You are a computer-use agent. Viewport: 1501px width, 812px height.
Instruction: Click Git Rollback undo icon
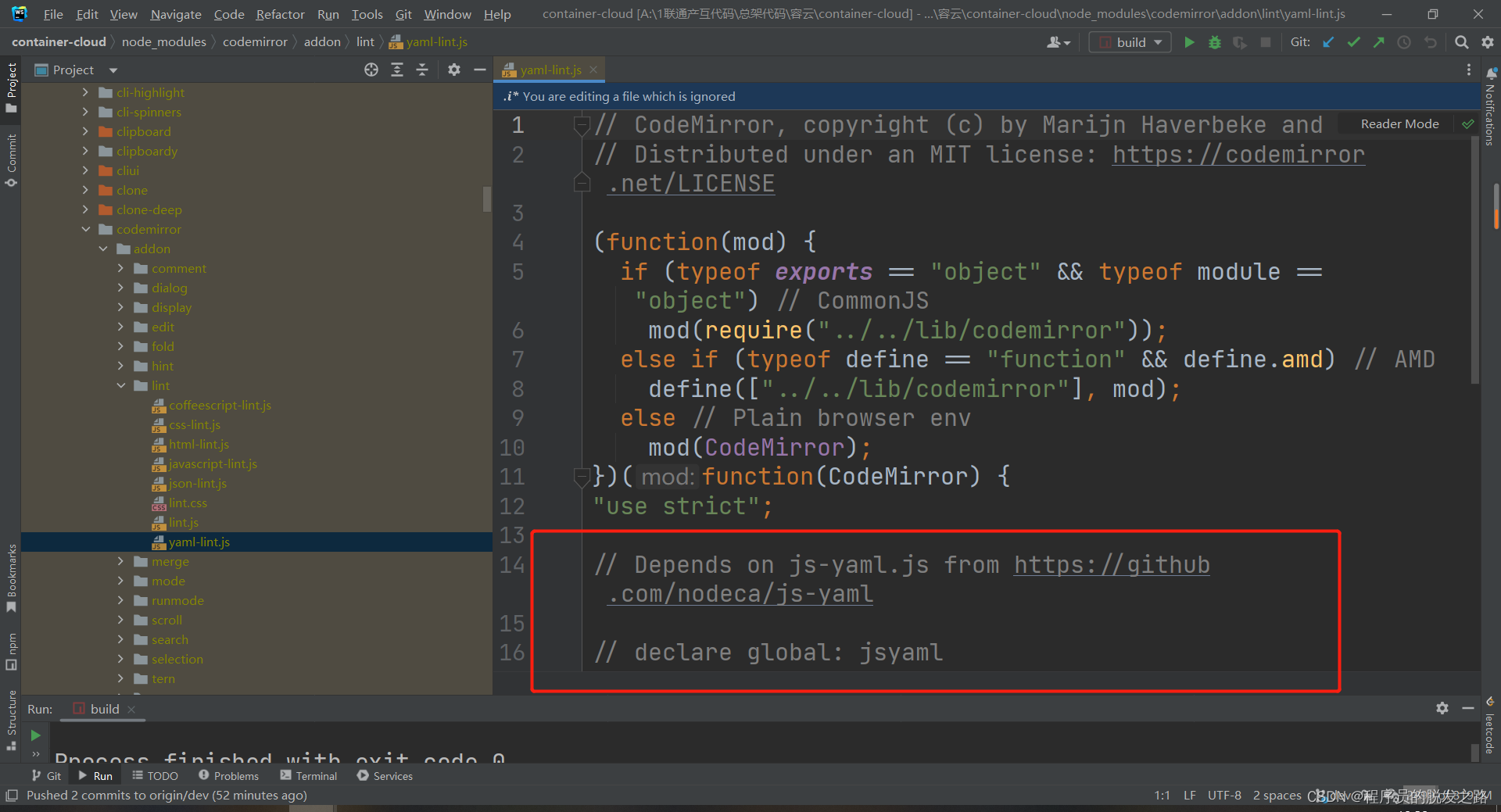pyautogui.click(x=1430, y=42)
